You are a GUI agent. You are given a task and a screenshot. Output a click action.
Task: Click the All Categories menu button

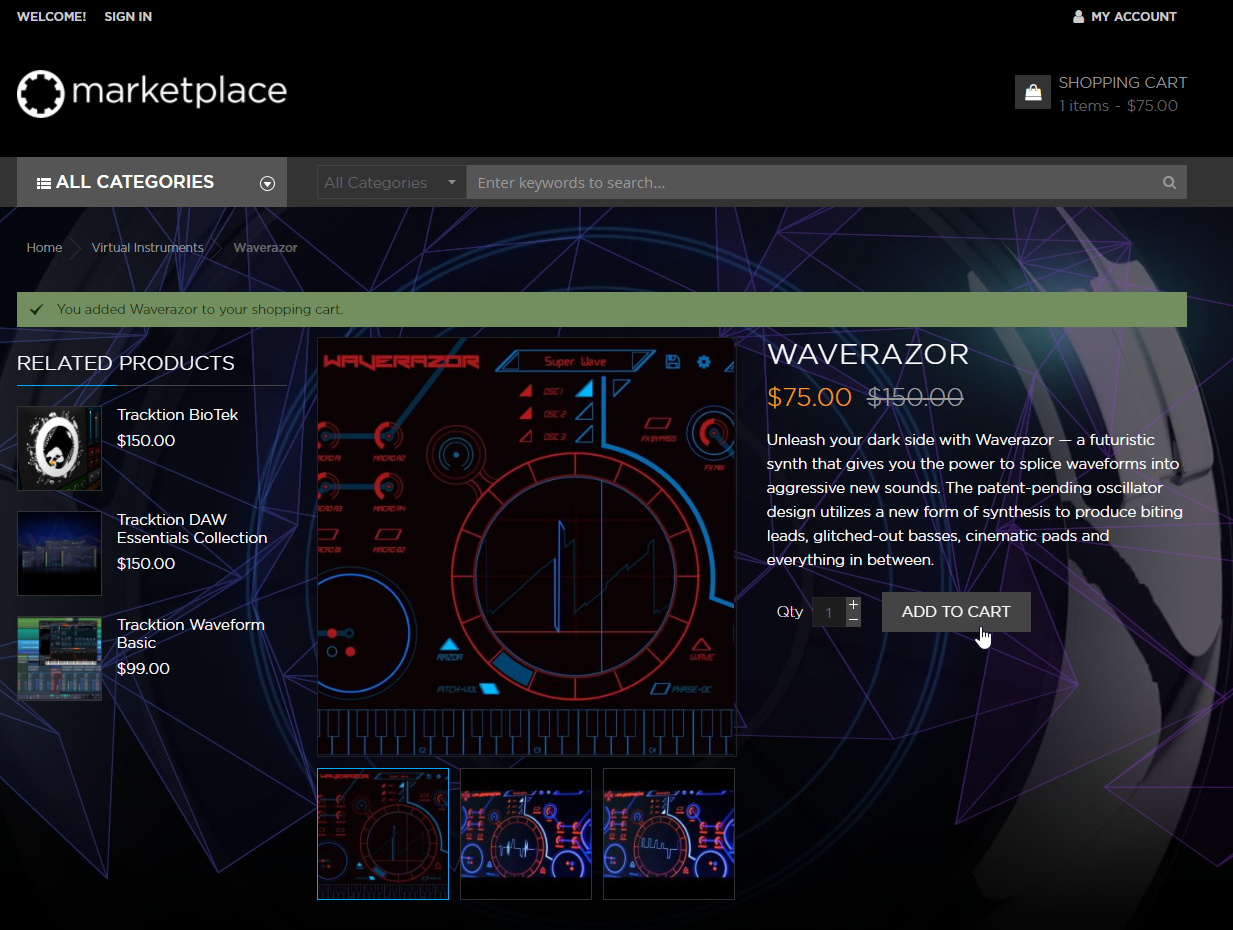(152, 182)
